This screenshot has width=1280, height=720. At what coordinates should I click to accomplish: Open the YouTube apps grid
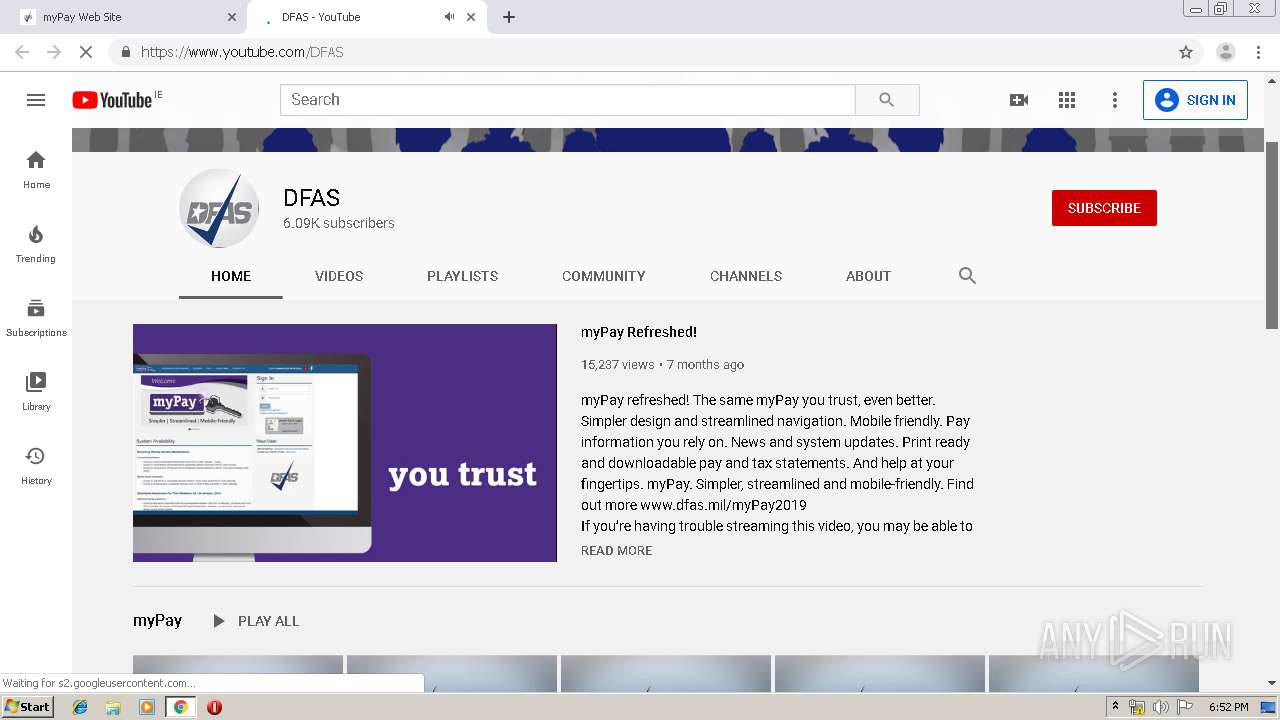pyautogui.click(x=1067, y=100)
